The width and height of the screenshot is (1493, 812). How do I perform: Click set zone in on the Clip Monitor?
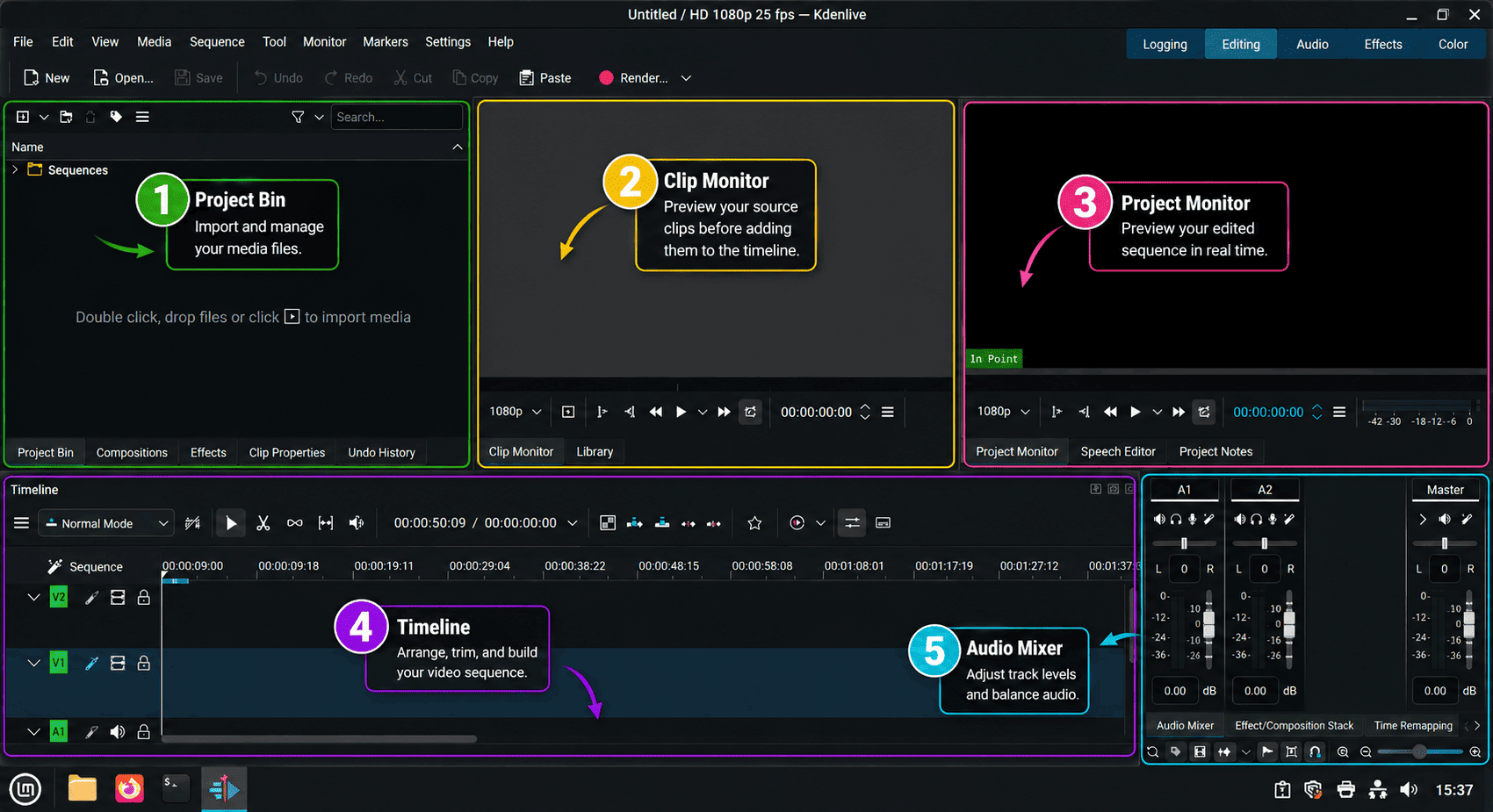click(x=602, y=412)
